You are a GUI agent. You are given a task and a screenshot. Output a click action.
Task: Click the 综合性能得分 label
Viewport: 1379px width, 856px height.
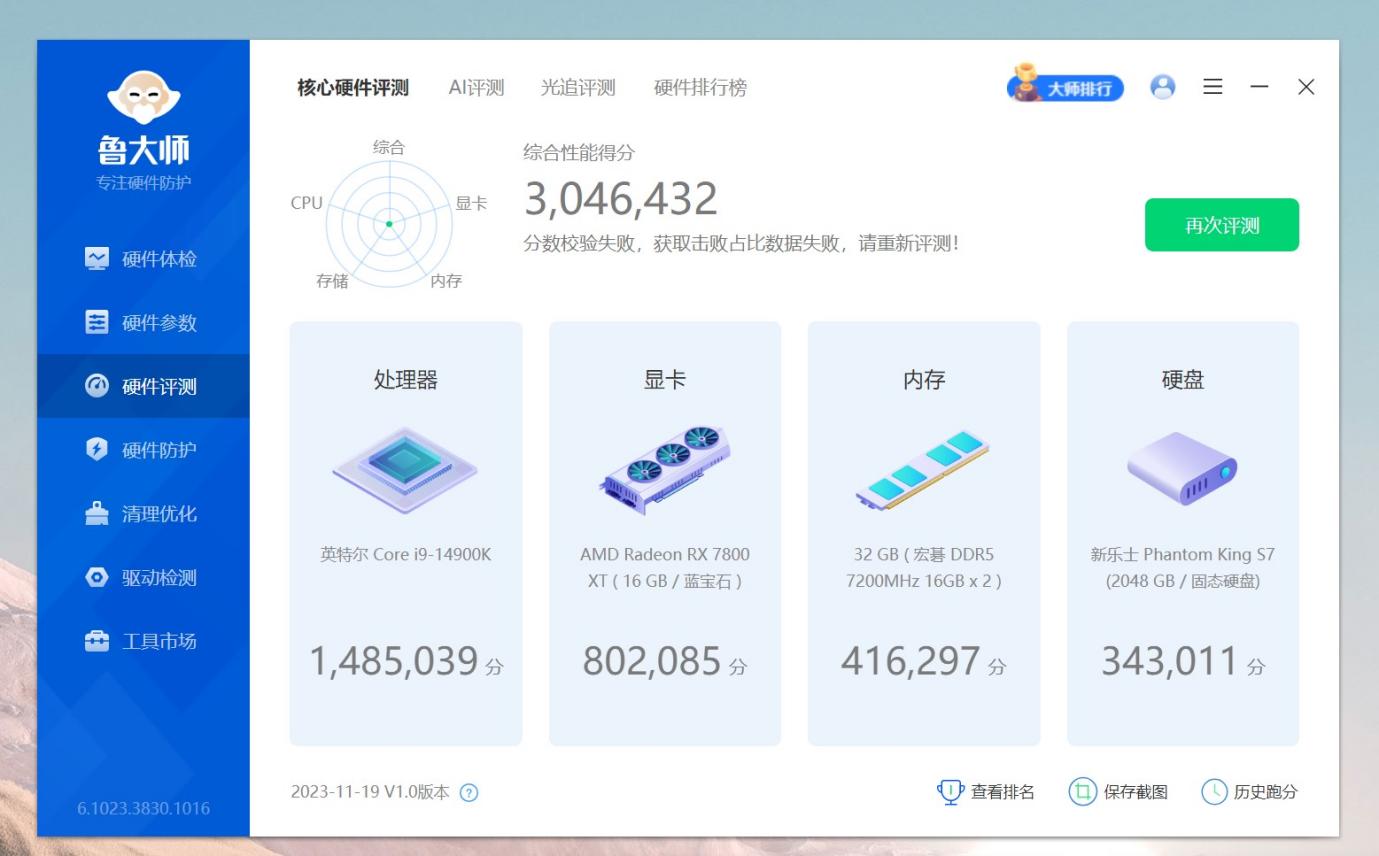579,153
